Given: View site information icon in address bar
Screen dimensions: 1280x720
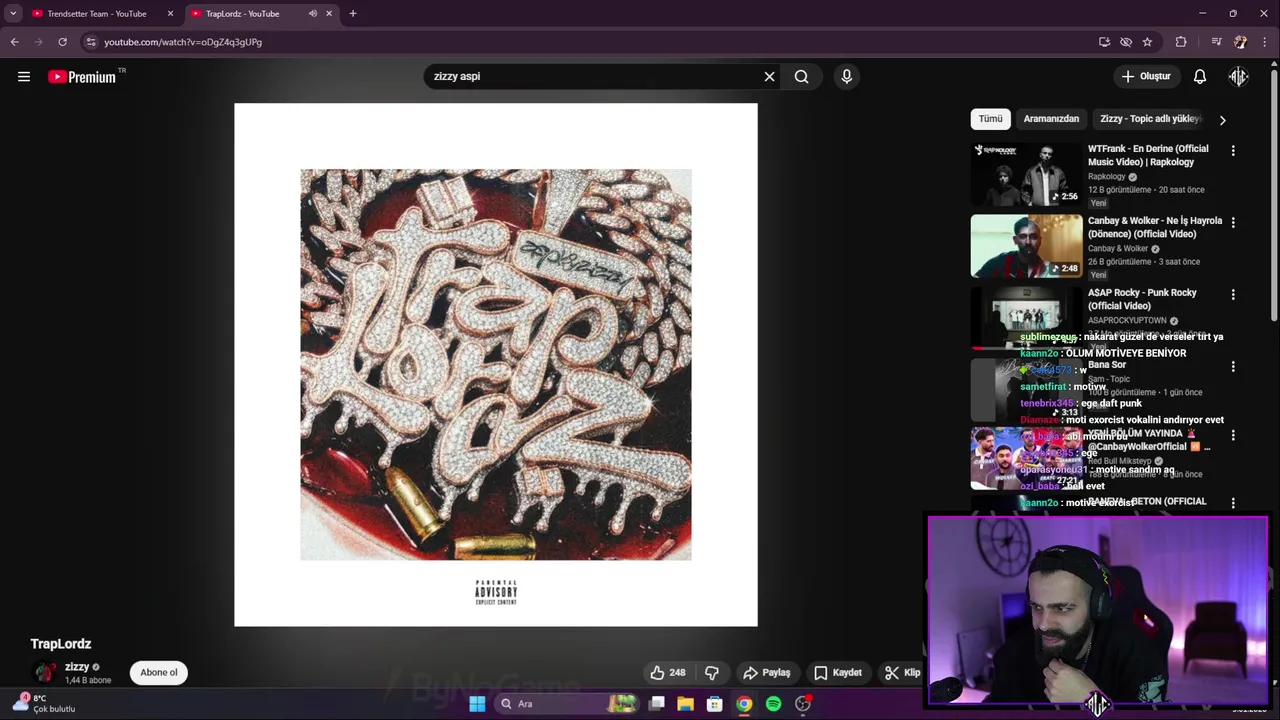Looking at the screenshot, I should click(91, 42).
